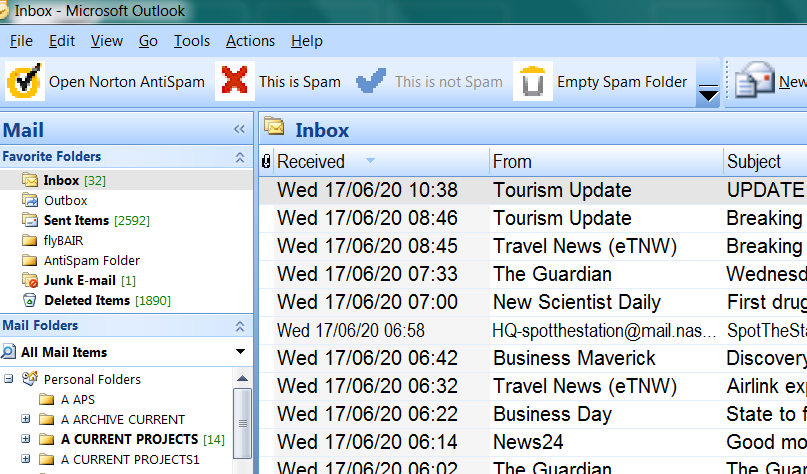This screenshot has height=474, width=807.
Task: Sort by the Received column header
Action: click(x=381, y=162)
